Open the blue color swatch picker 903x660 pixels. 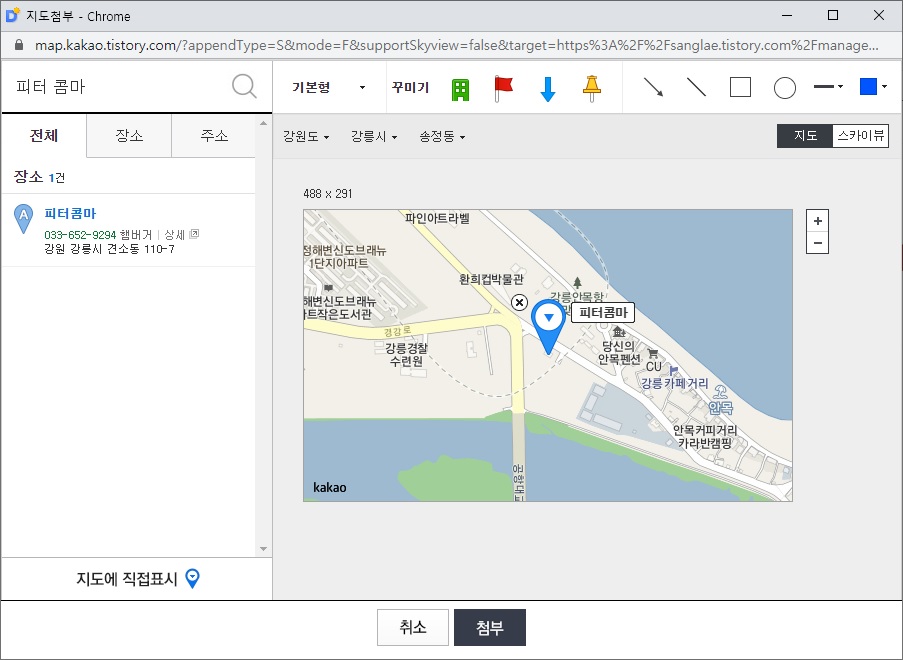(x=872, y=87)
